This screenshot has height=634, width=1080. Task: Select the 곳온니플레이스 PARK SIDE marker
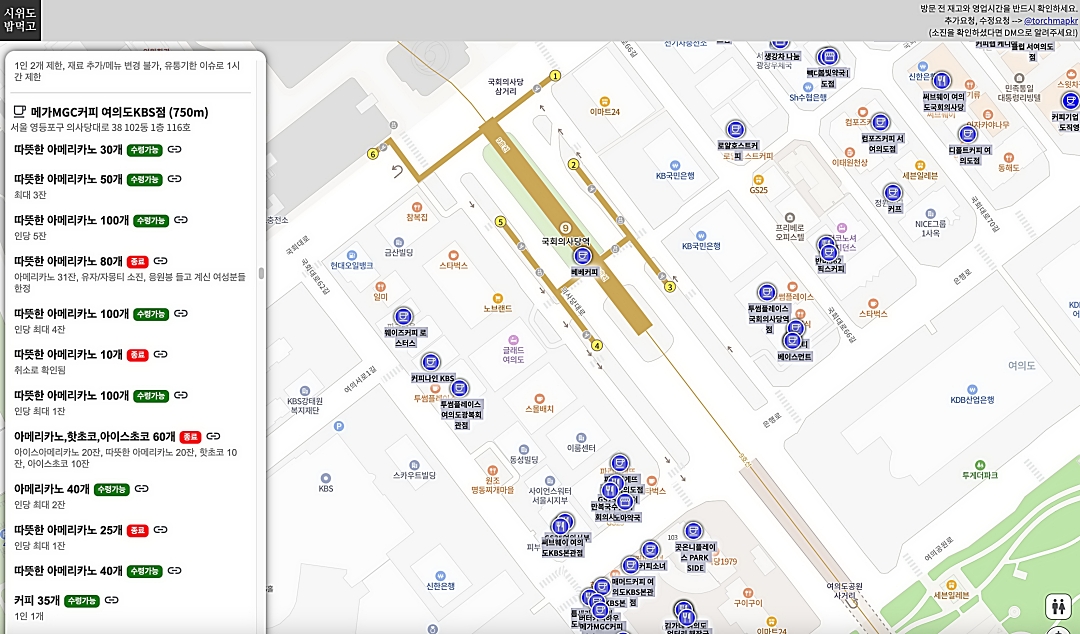[x=693, y=531]
